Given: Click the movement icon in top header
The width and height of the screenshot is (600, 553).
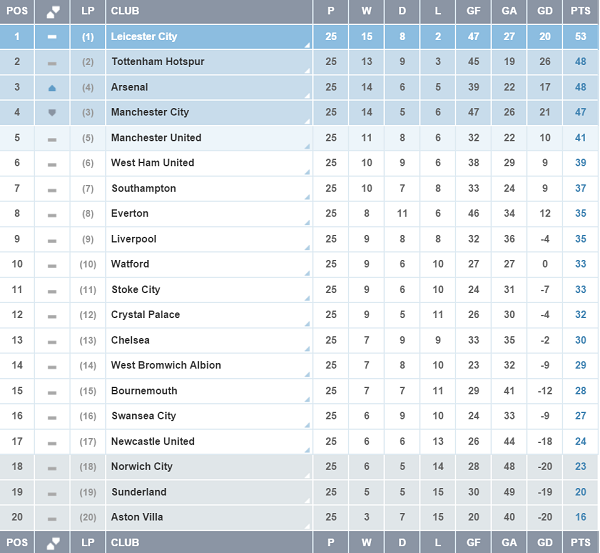Looking at the screenshot, I should (52, 12).
